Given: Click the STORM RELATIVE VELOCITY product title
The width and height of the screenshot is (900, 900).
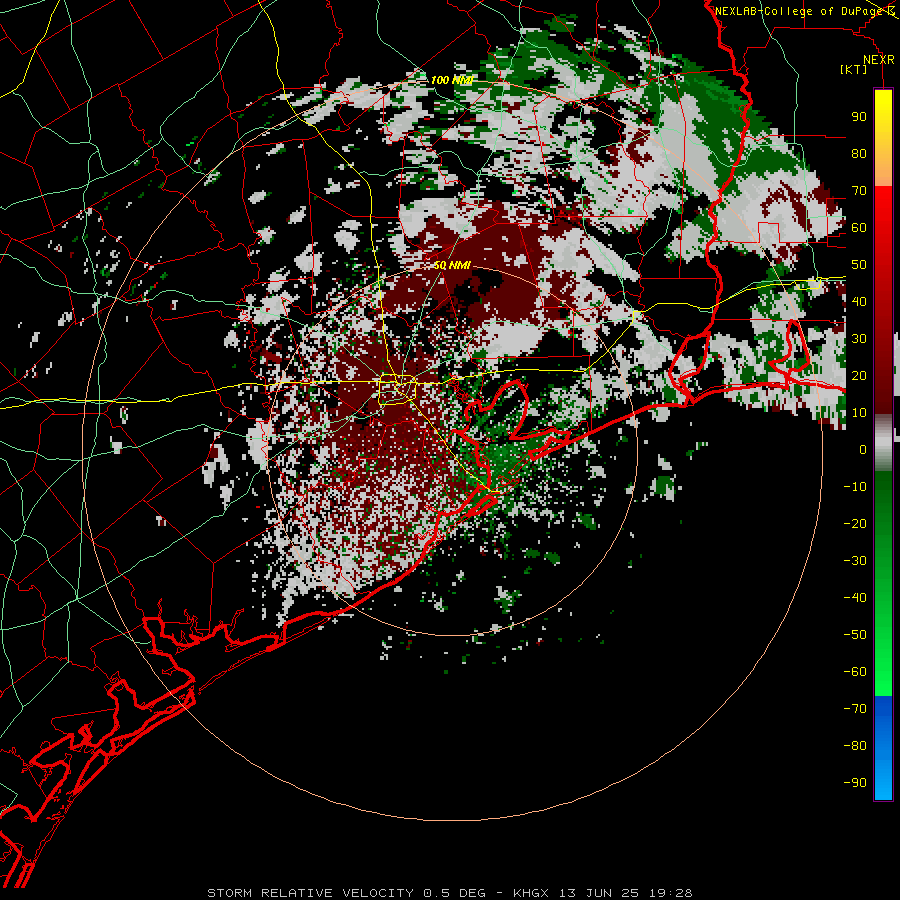Looking at the screenshot, I should 310,893.
